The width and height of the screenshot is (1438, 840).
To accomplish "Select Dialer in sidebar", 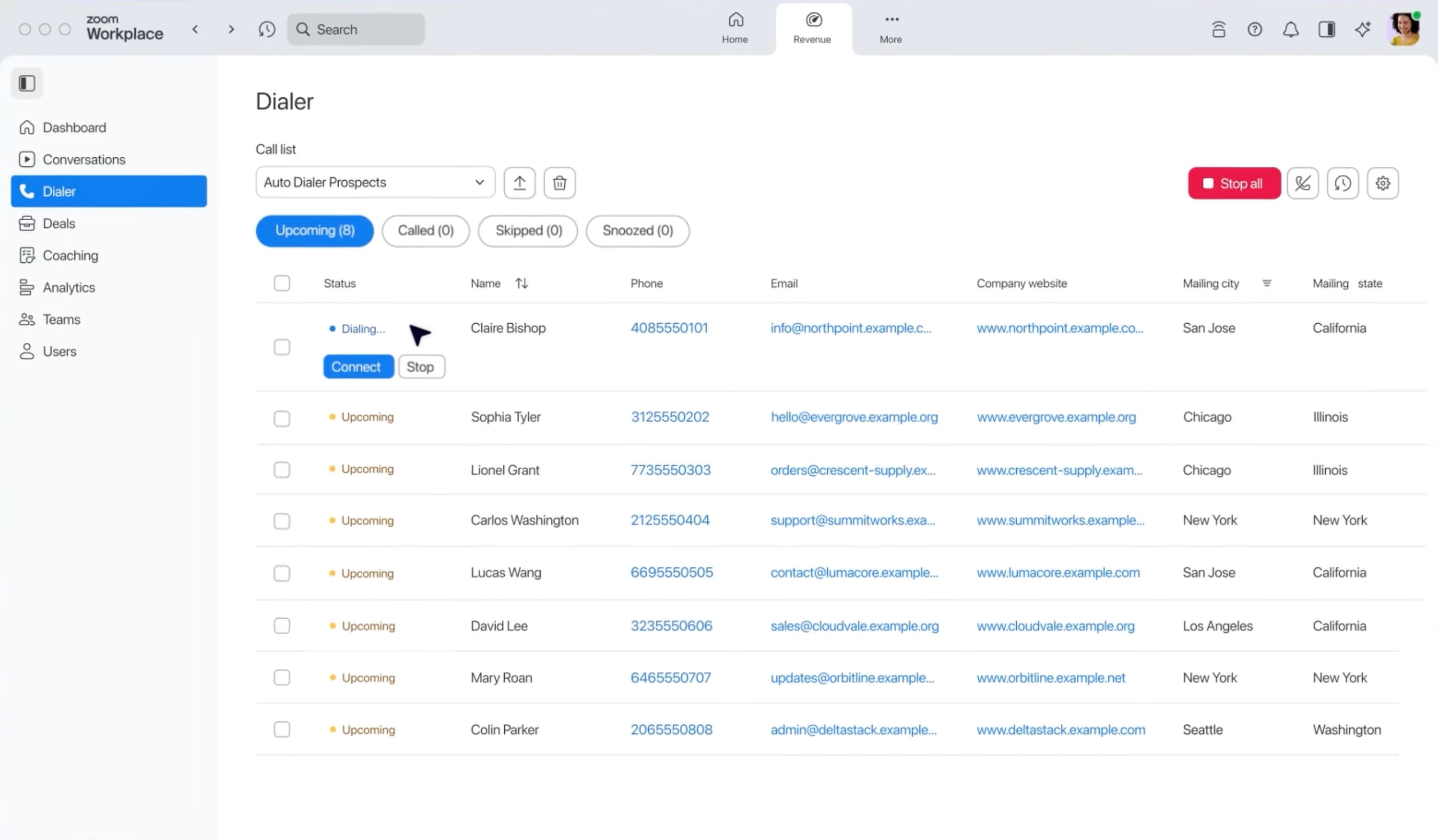I will coord(109,191).
